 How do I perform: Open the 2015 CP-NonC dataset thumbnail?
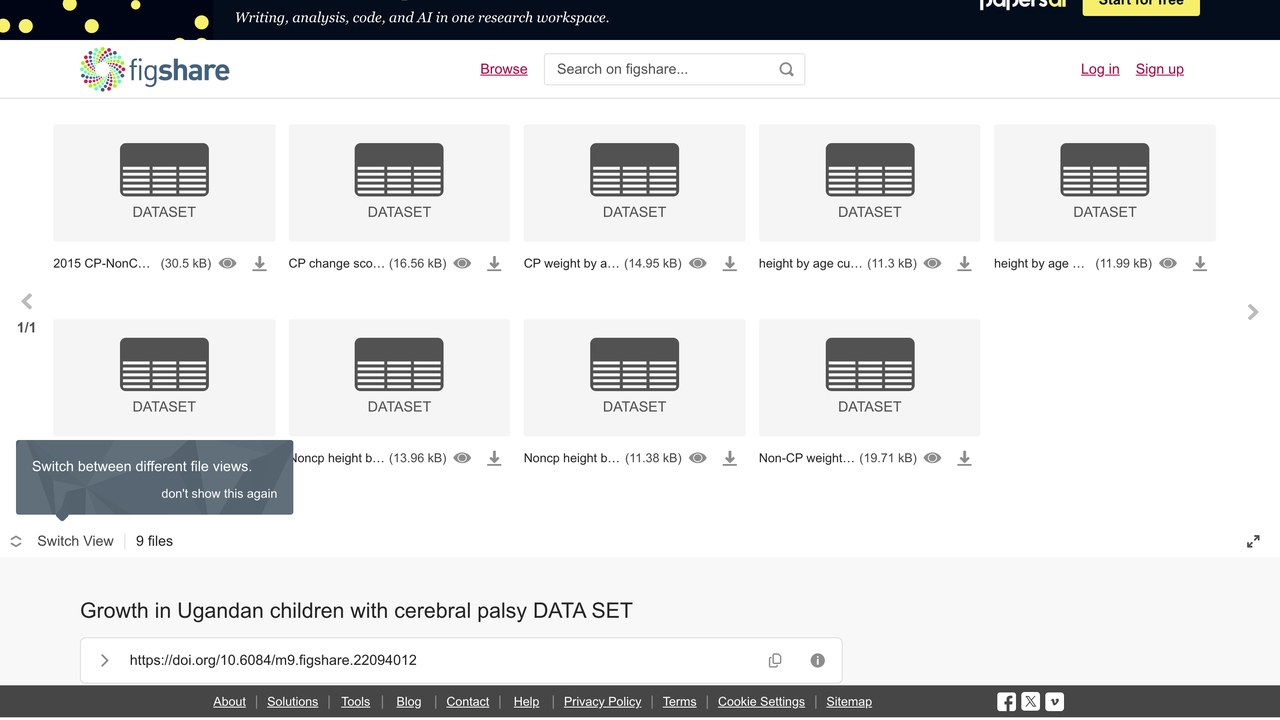point(164,183)
